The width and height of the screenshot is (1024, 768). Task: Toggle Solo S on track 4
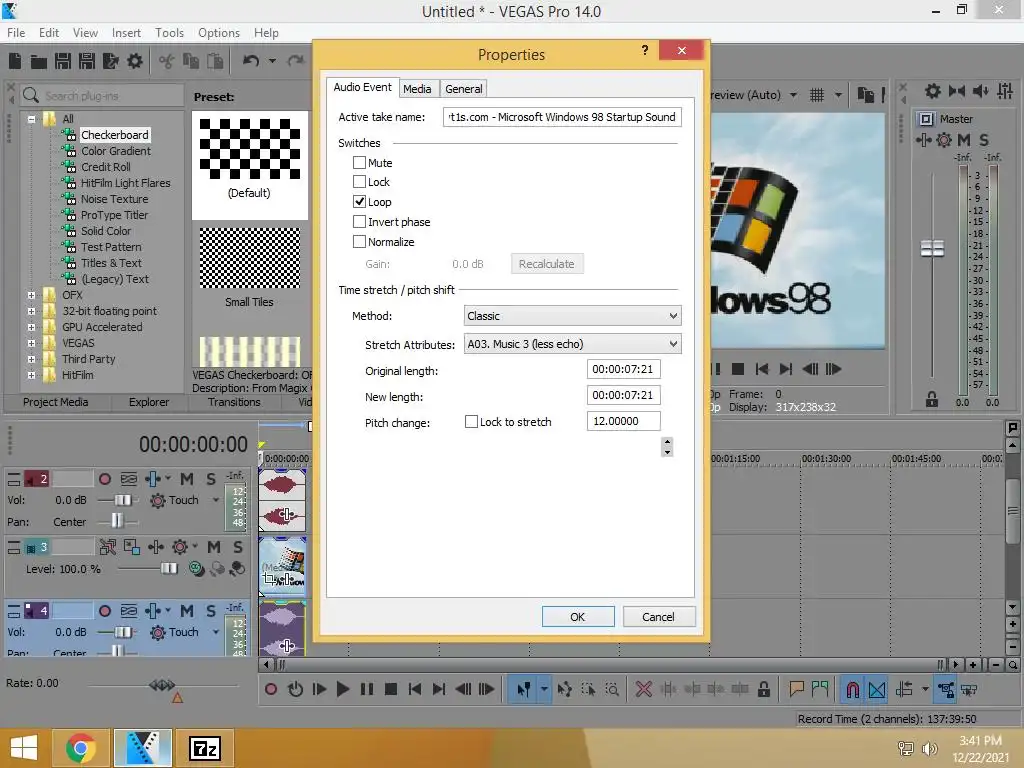point(211,611)
